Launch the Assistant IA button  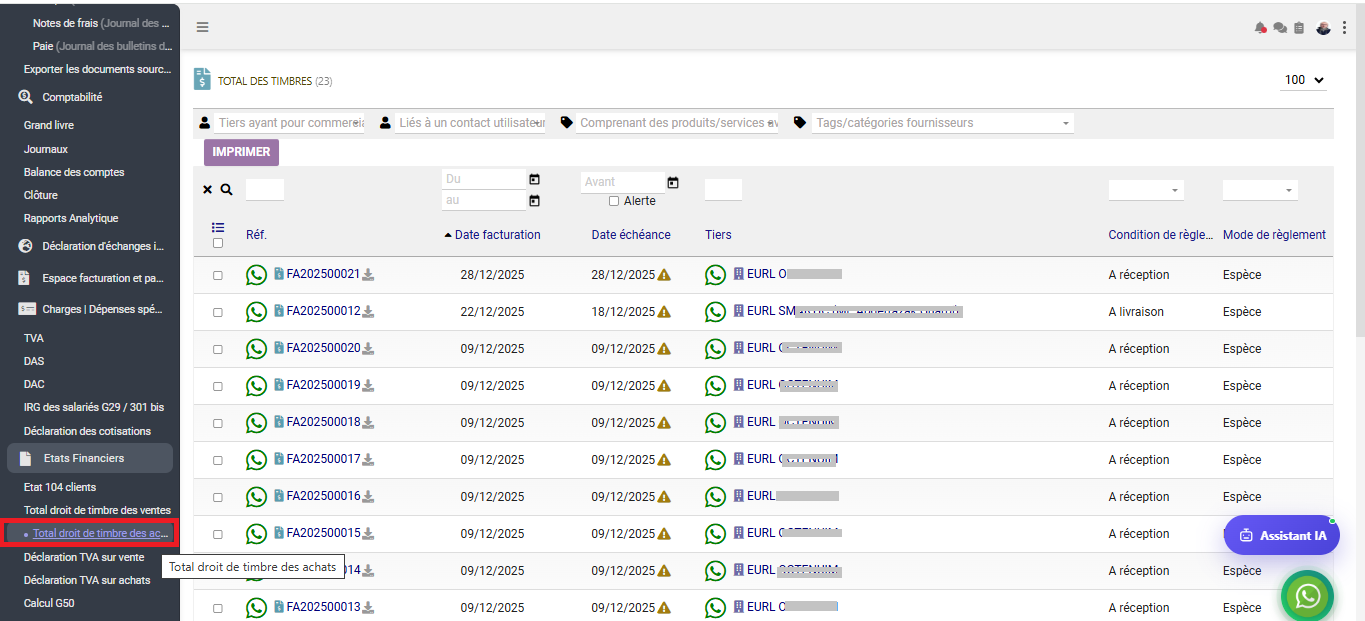[1282, 535]
